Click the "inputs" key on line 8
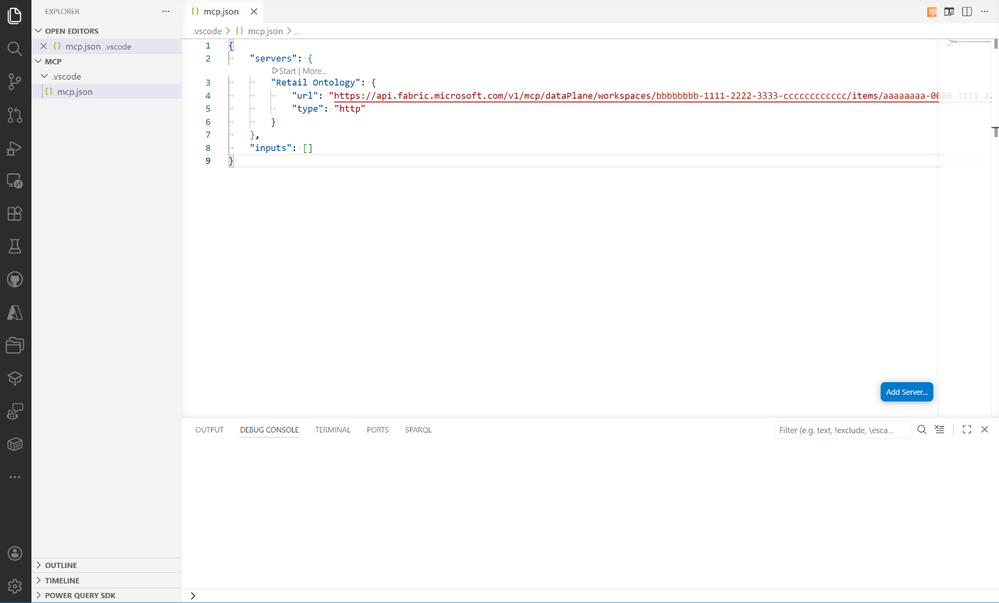The image size is (999, 603). pos(271,147)
